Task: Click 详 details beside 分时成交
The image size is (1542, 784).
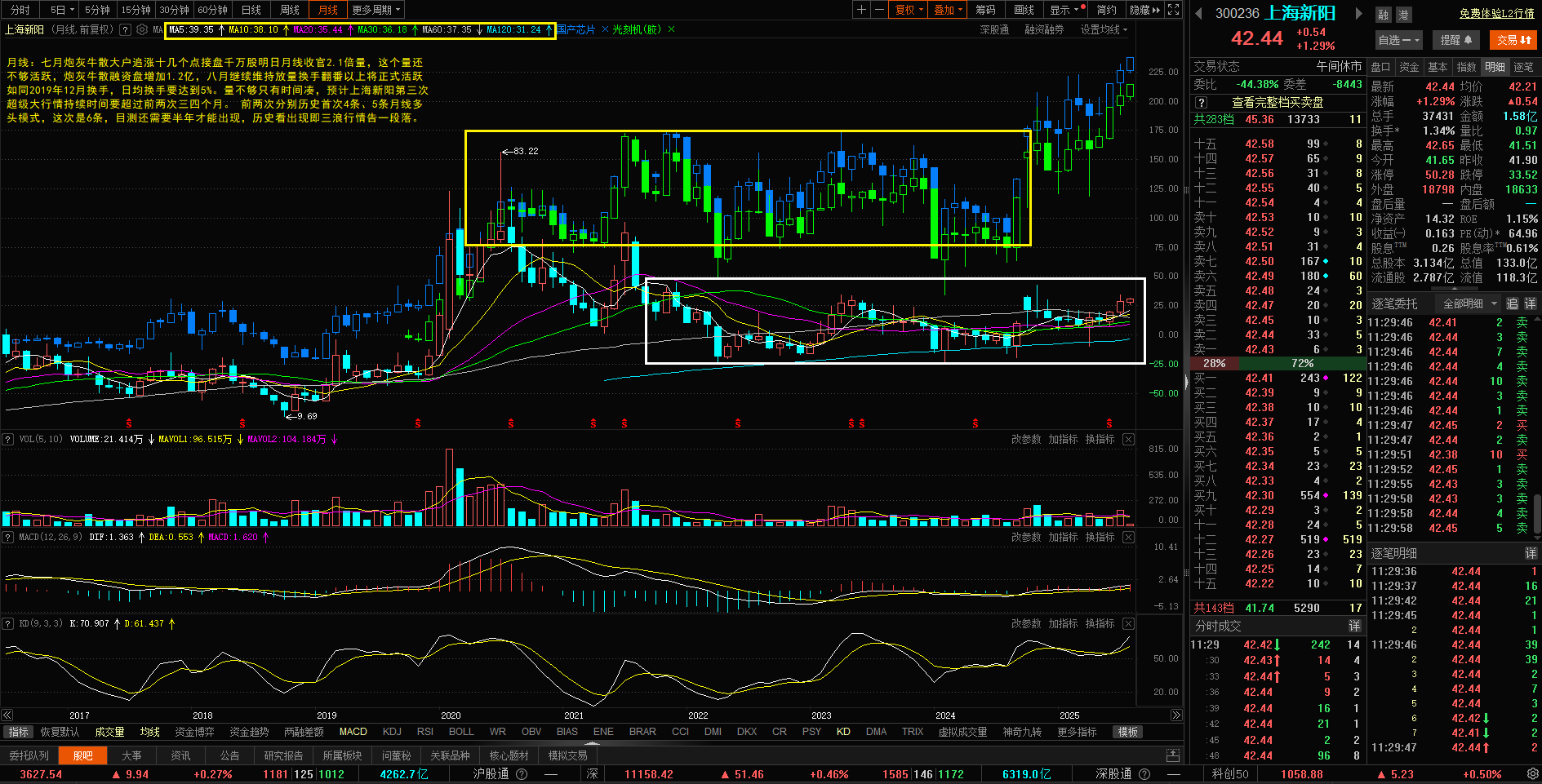Action: pyautogui.click(x=1354, y=626)
